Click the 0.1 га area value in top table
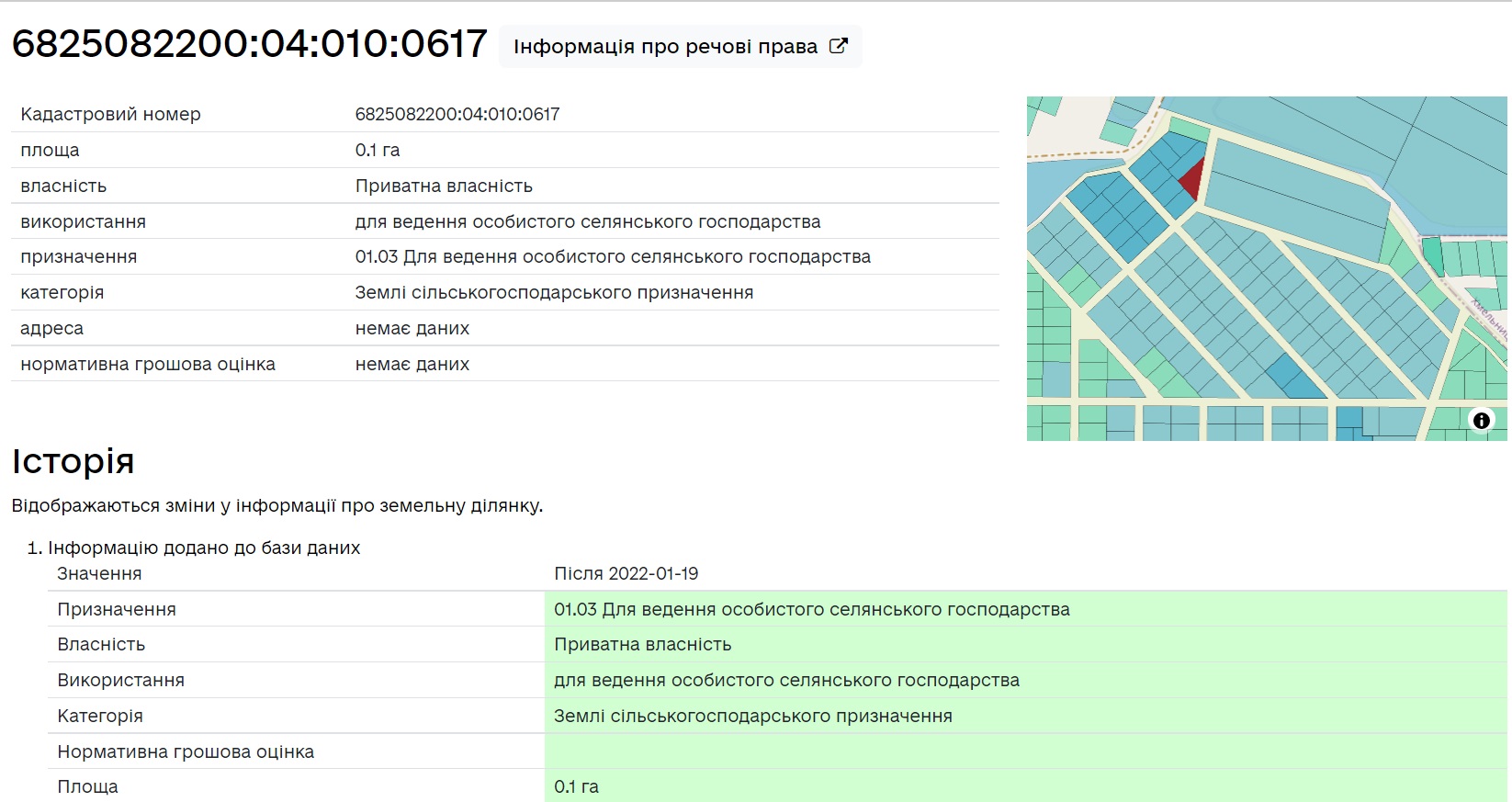Viewport: 1512px width, 802px height. (x=377, y=151)
